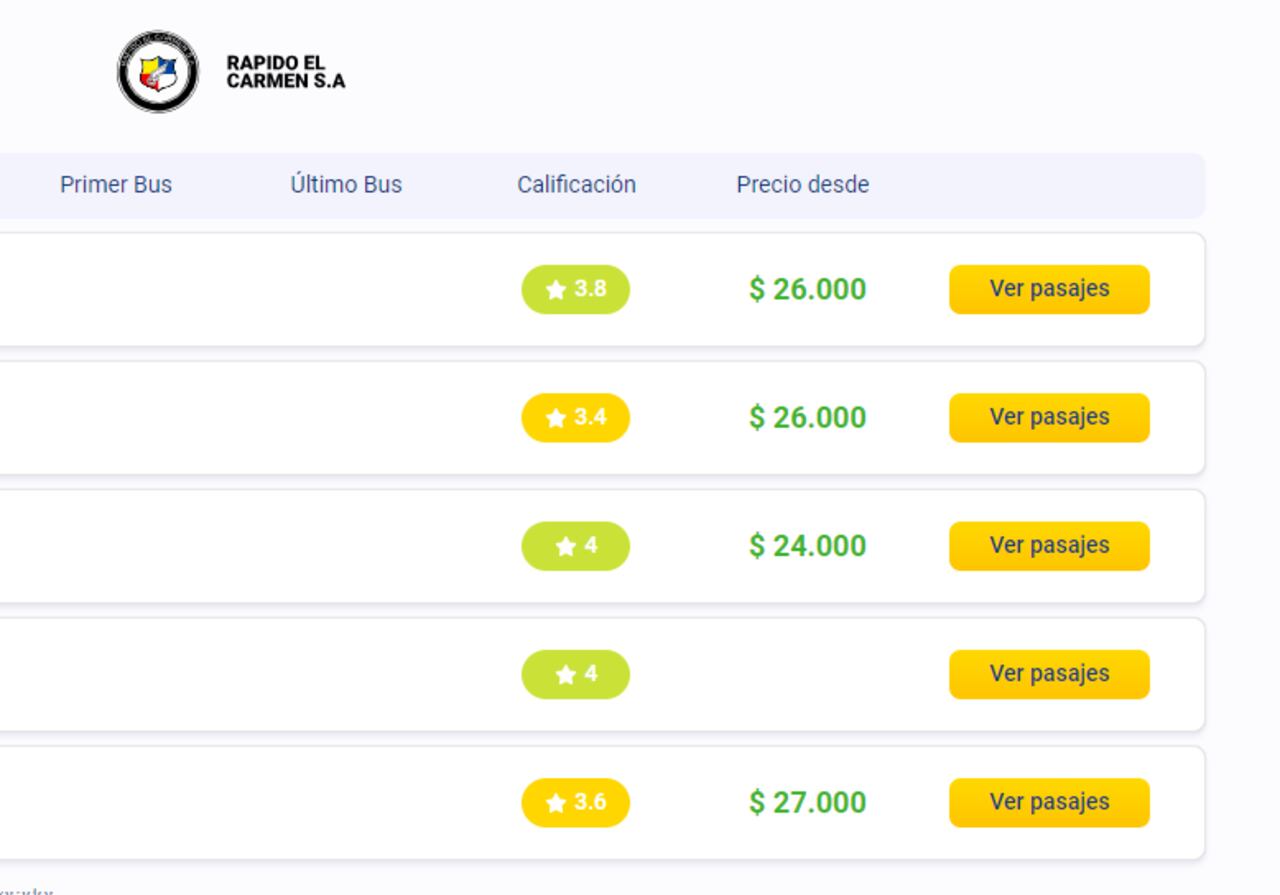Select the Último Bus column header

pyautogui.click(x=346, y=185)
